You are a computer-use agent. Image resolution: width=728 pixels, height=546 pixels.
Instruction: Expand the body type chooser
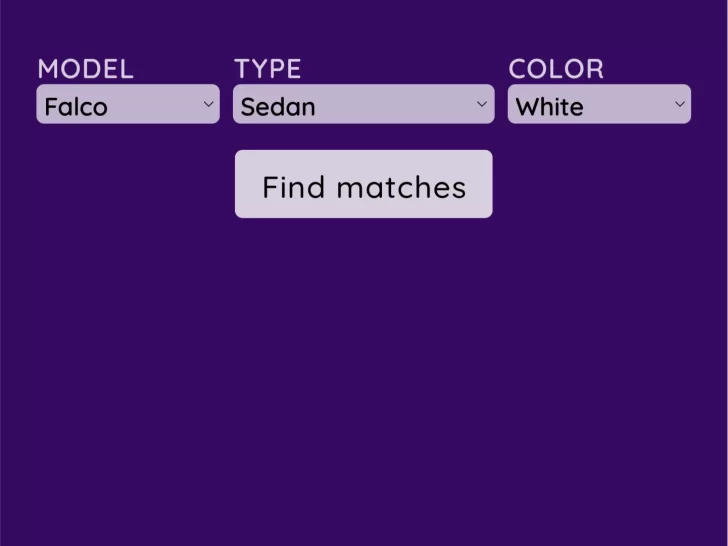click(363, 105)
